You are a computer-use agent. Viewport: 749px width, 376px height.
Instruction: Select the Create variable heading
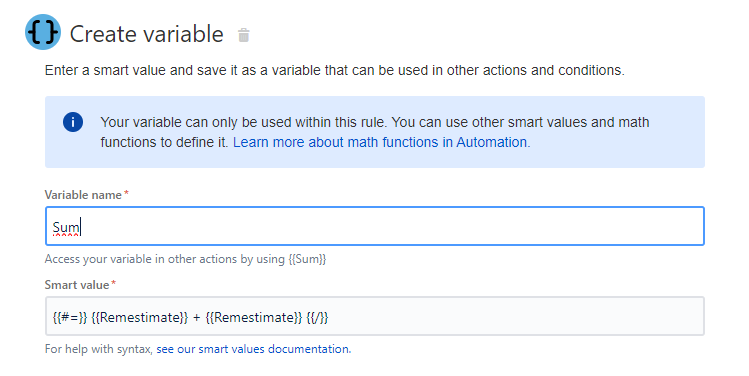click(147, 34)
